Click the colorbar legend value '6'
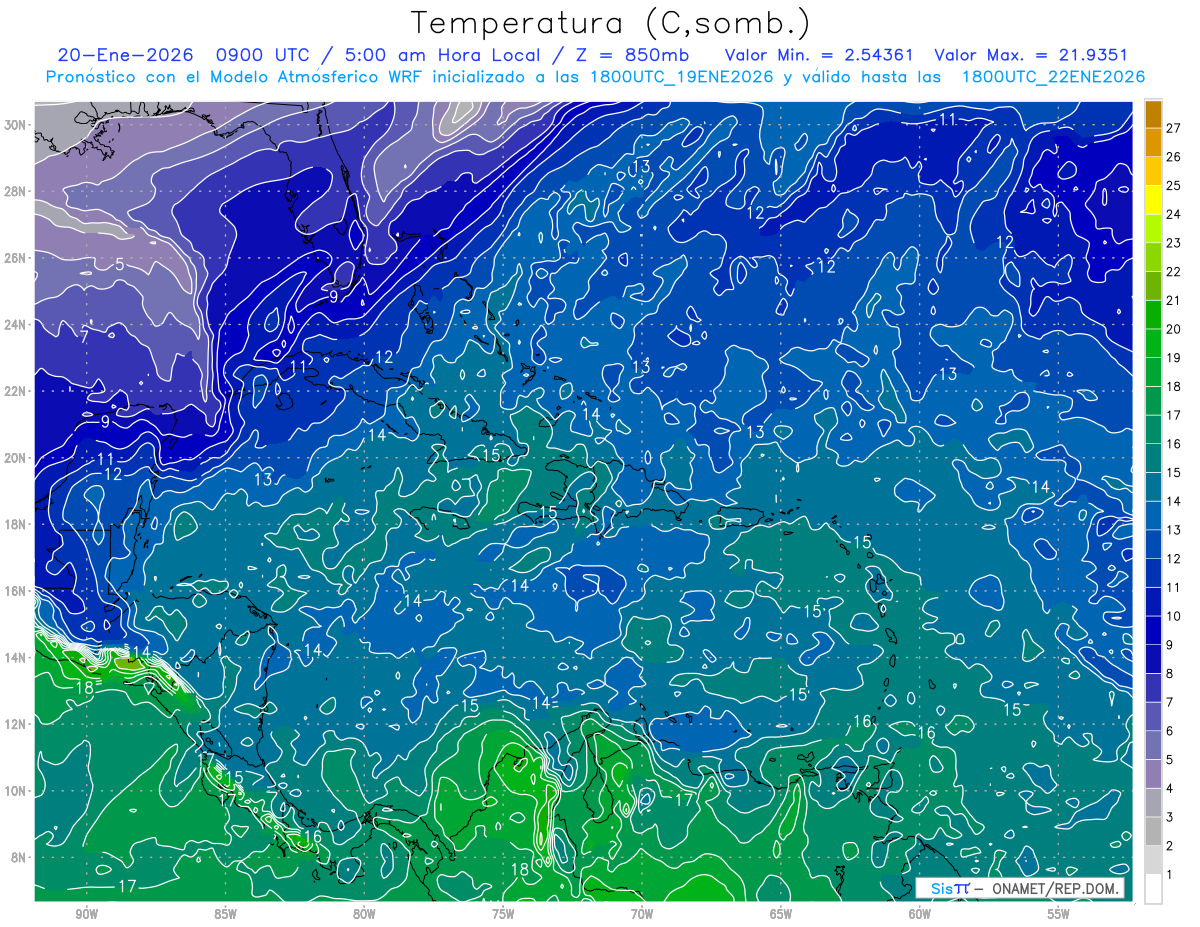1200x927 pixels. tap(1170, 731)
